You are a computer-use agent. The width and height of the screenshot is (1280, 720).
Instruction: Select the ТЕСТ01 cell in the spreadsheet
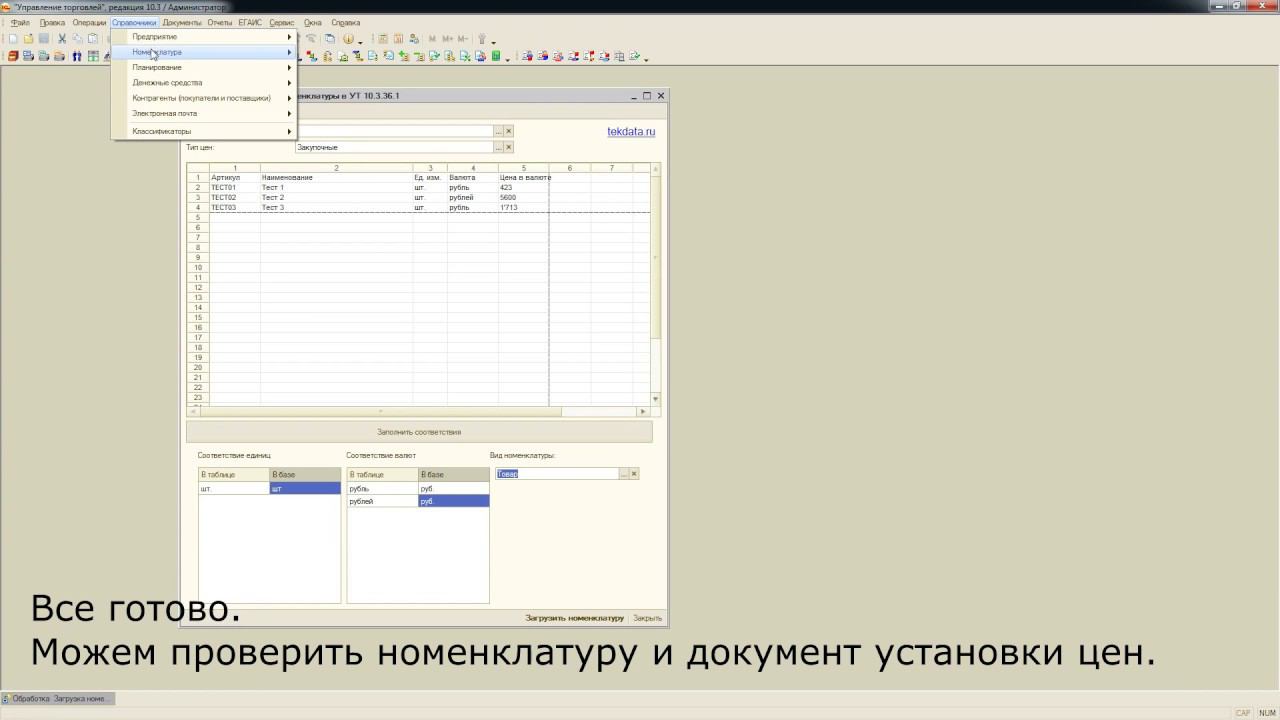tap(235, 187)
